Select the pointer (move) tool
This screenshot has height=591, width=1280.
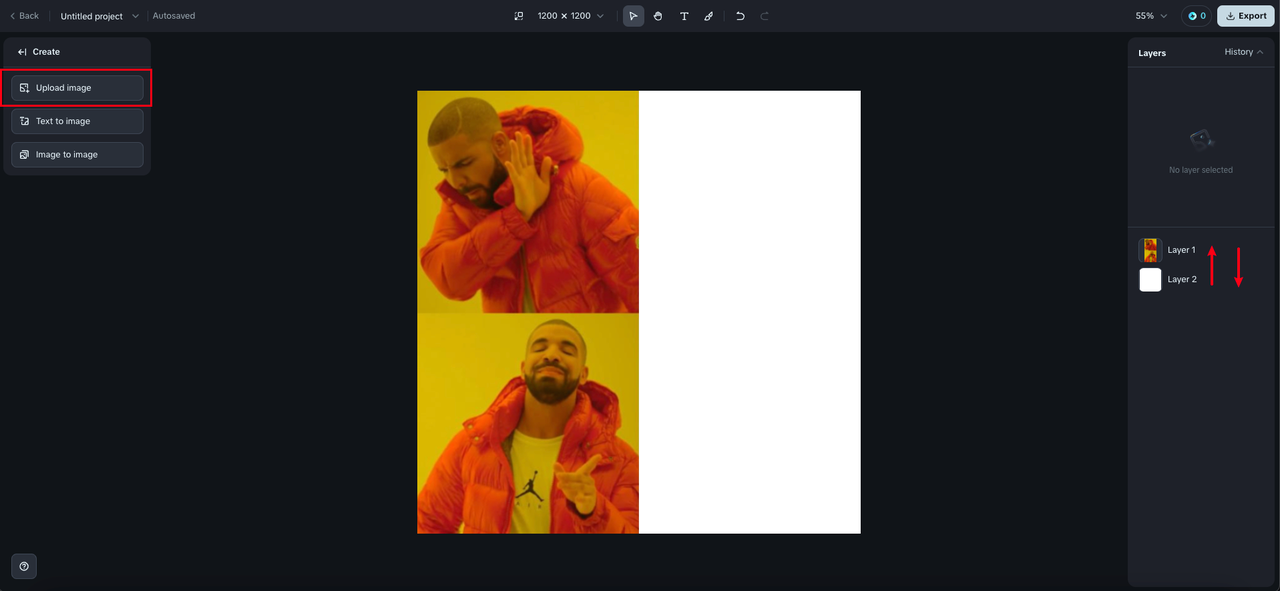tap(633, 16)
